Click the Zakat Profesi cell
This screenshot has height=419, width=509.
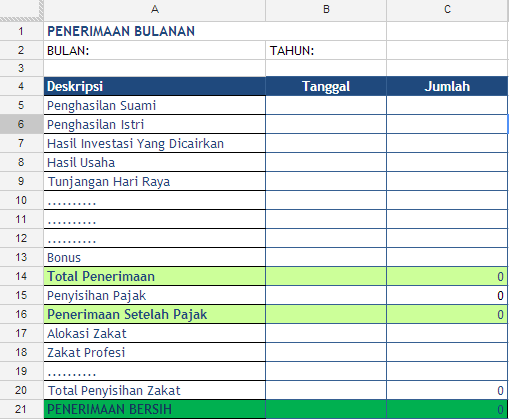pos(155,352)
